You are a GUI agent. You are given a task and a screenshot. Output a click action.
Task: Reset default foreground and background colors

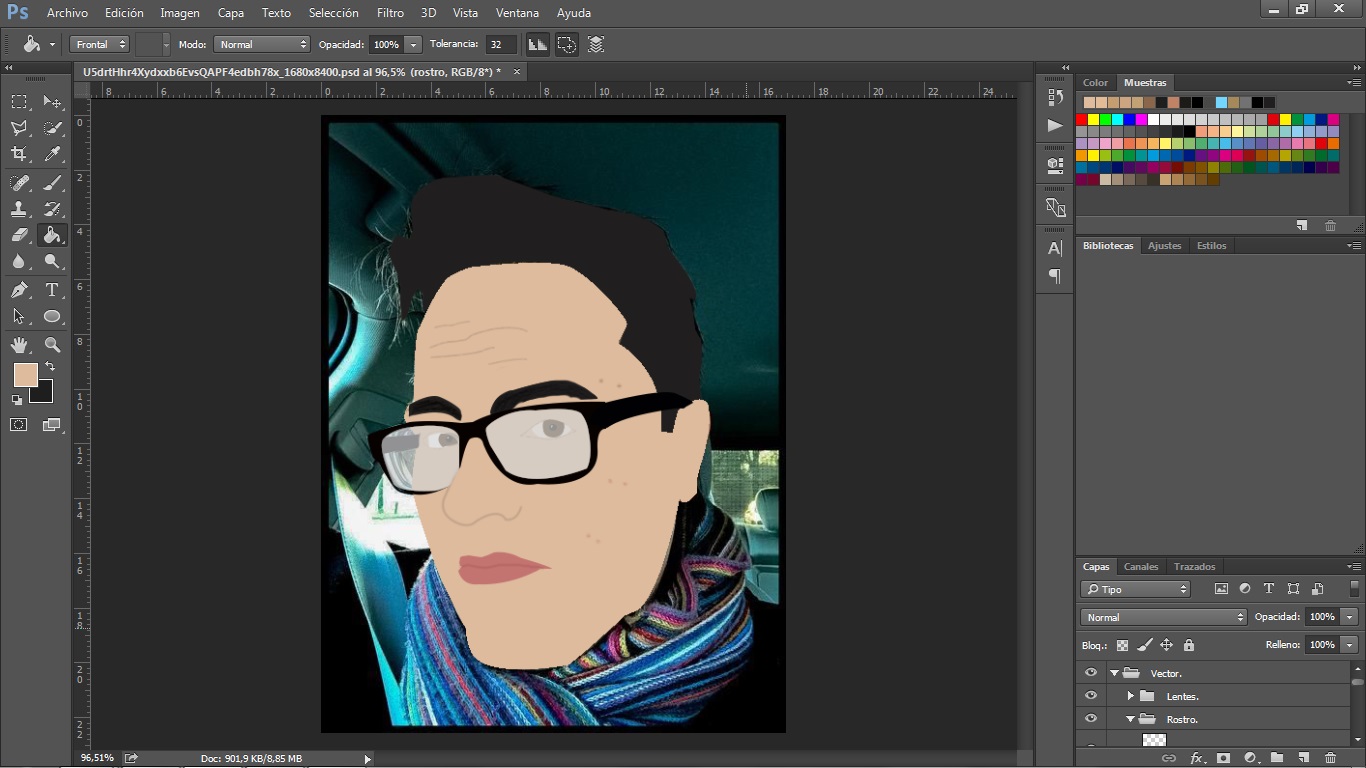tap(17, 399)
